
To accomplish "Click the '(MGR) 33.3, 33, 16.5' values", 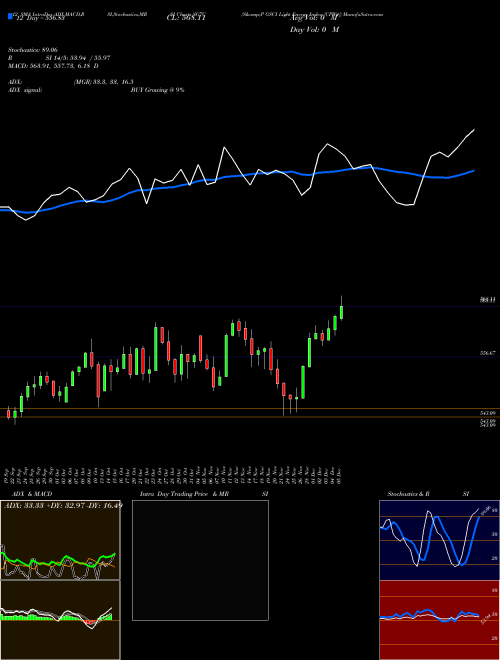I will pyautogui.click(x=104, y=82).
